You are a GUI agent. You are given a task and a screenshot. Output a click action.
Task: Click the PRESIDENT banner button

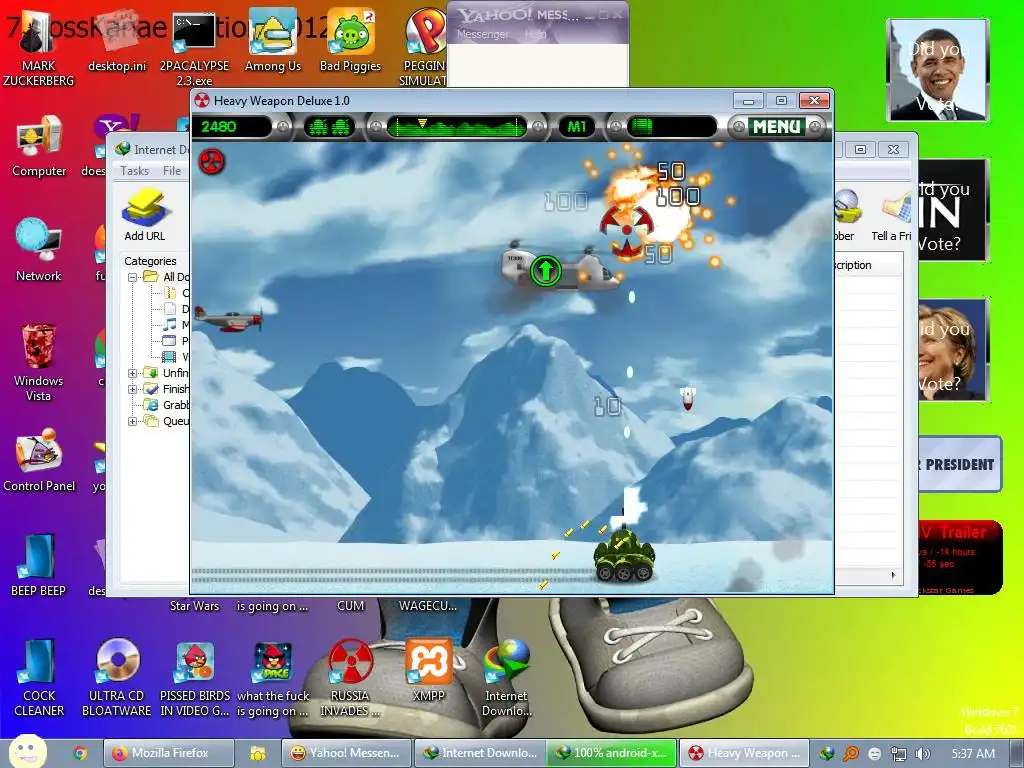point(959,464)
